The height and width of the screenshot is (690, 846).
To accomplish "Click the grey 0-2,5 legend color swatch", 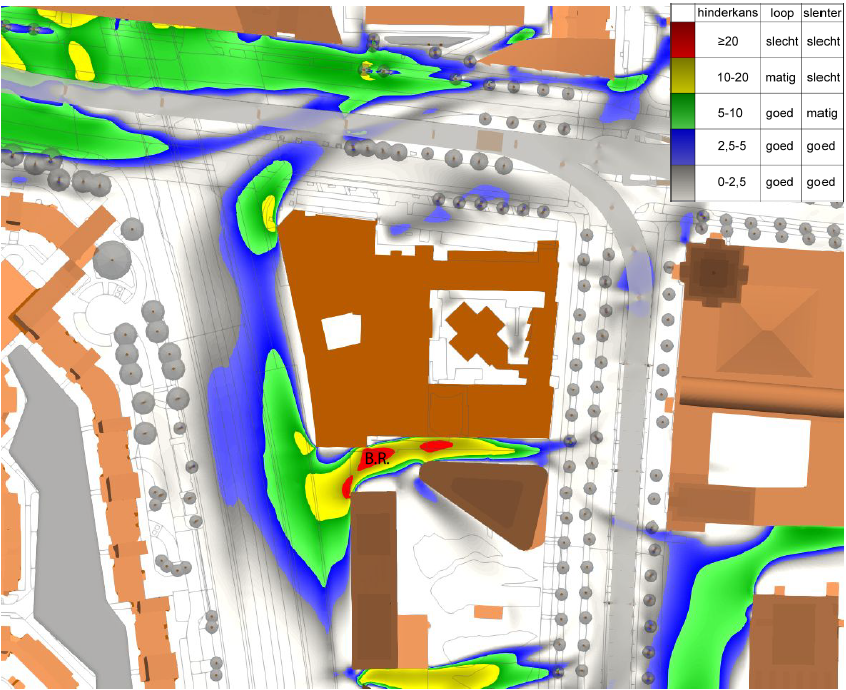I will point(683,183).
